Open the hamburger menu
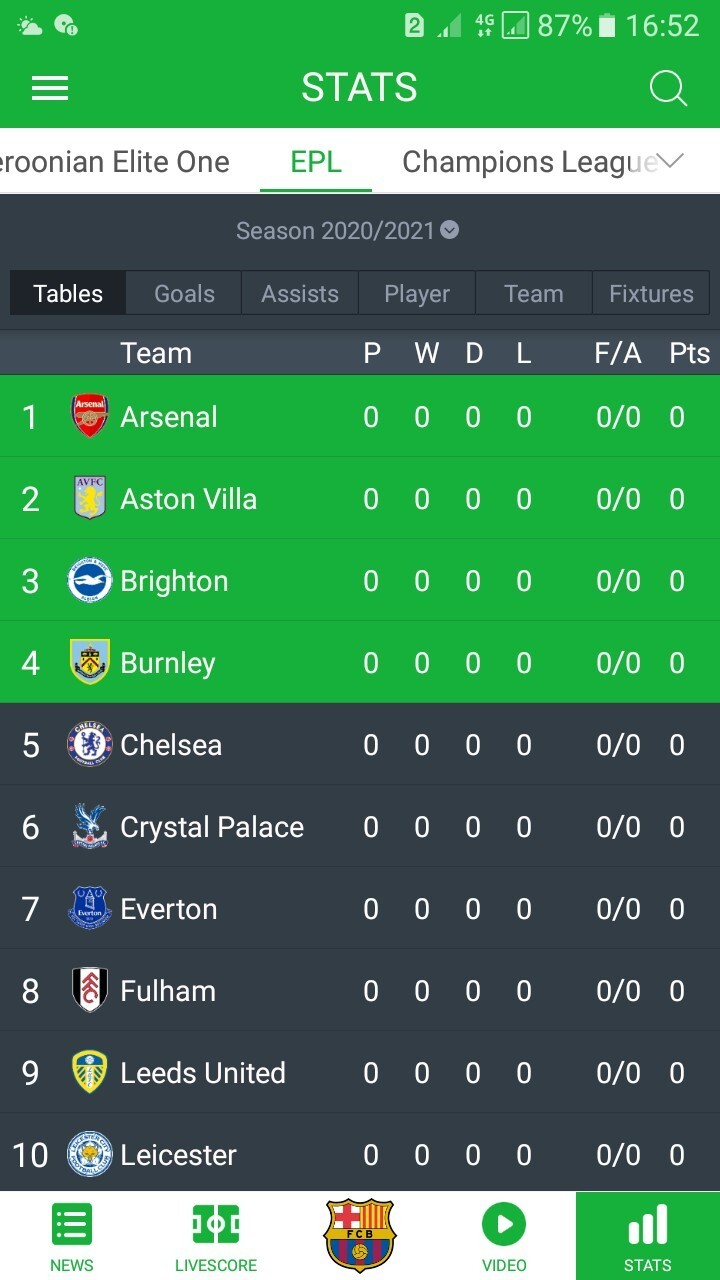The width and height of the screenshot is (720, 1280). pyautogui.click(x=50, y=88)
